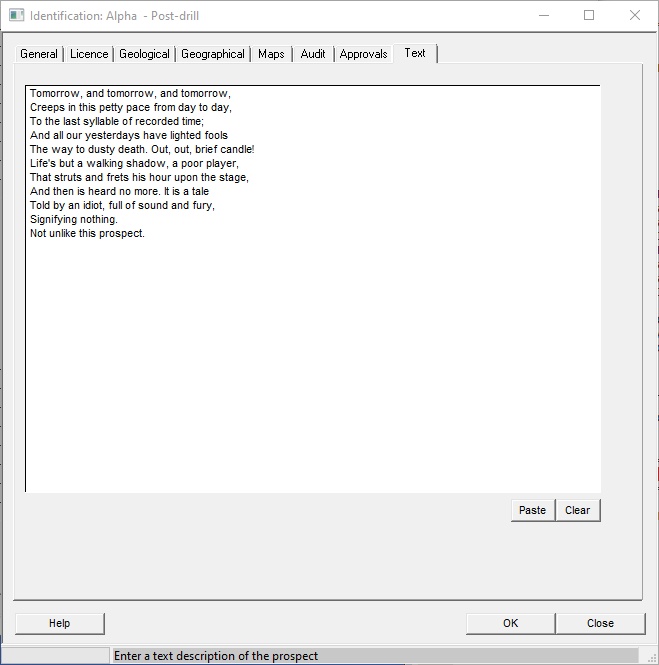Select the Text tab
Screen dimensions: 659x665
[x=415, y=53]
